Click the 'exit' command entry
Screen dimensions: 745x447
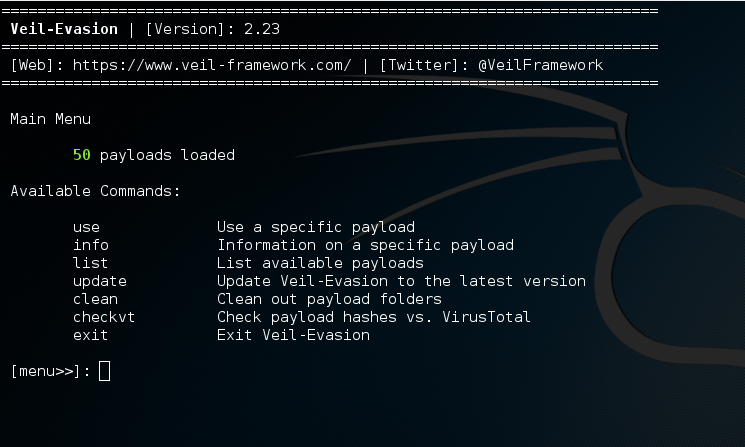tap(90, 335)
